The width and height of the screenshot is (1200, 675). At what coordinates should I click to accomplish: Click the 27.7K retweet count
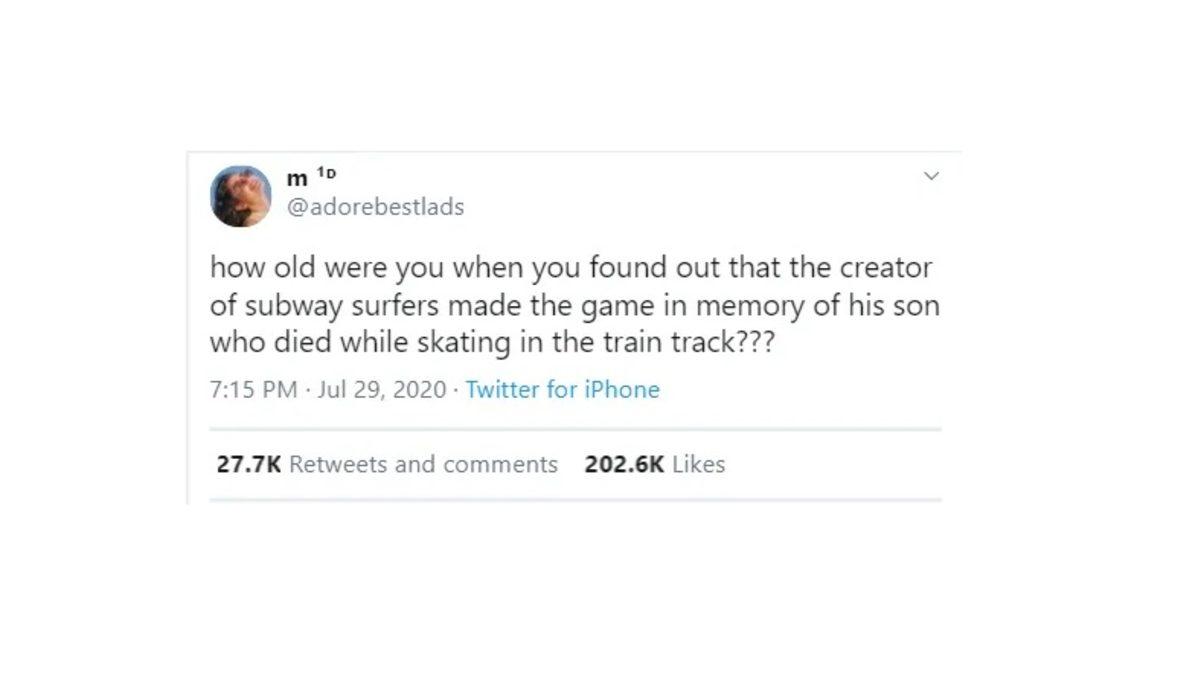pos(249,464)
